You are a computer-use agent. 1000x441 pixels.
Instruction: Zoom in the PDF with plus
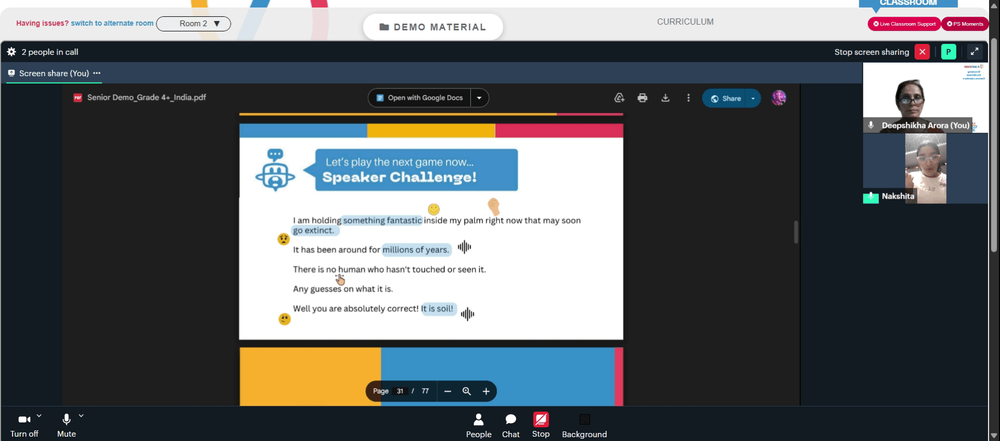point(486,391)
